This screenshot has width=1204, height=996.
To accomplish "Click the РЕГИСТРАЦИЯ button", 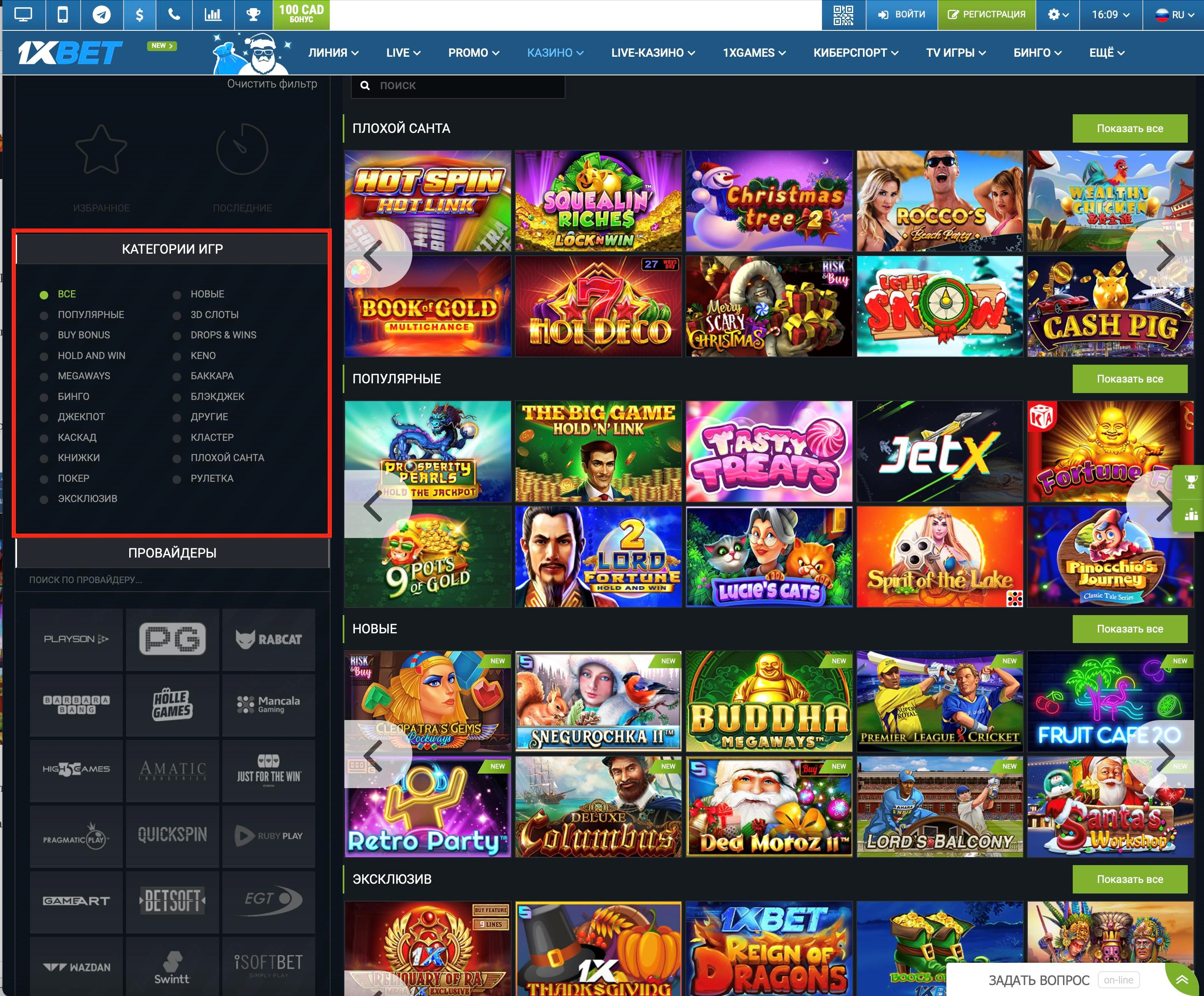I will [x=987, y=14].
